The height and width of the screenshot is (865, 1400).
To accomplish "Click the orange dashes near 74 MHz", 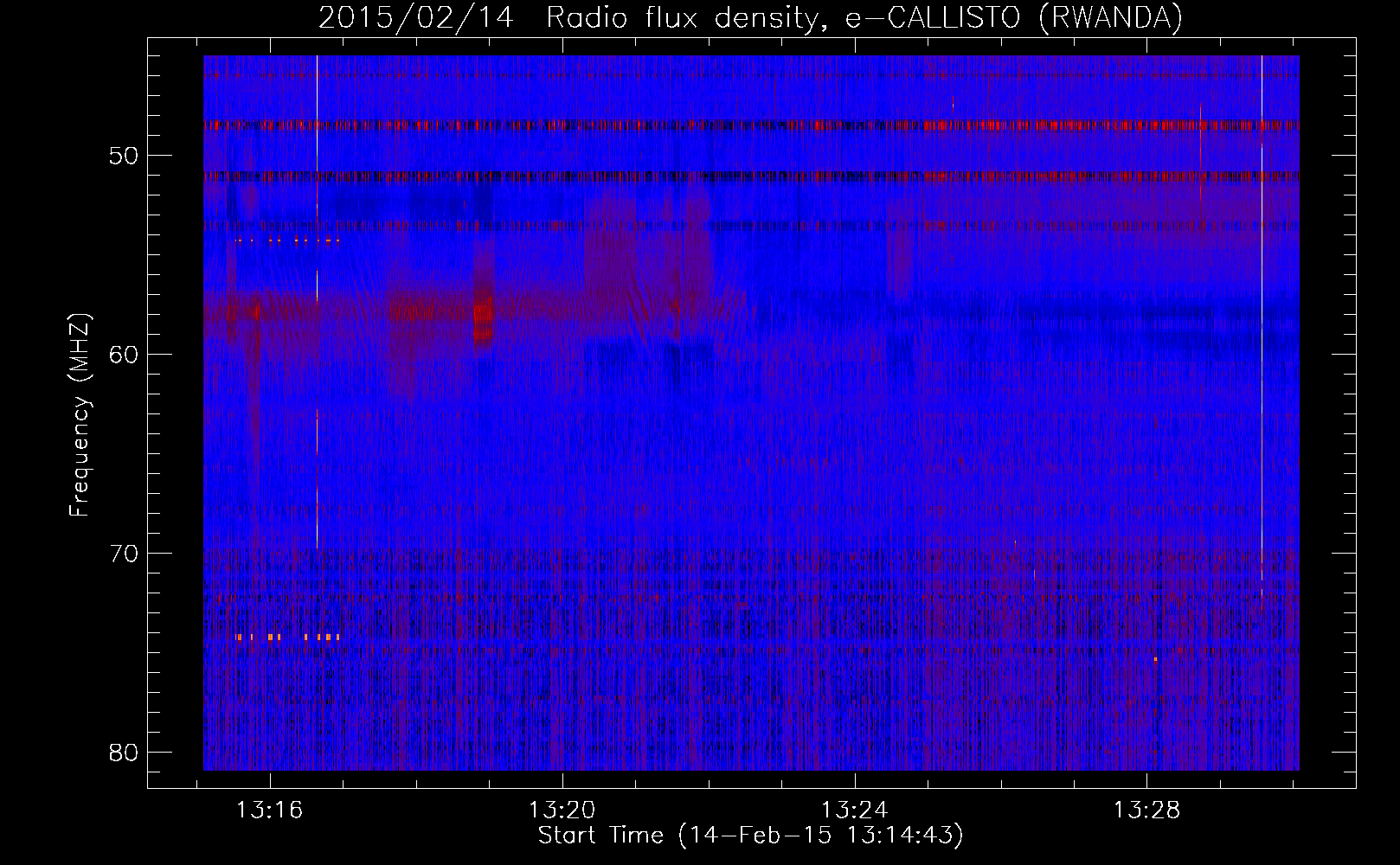I will coord(286,637).
